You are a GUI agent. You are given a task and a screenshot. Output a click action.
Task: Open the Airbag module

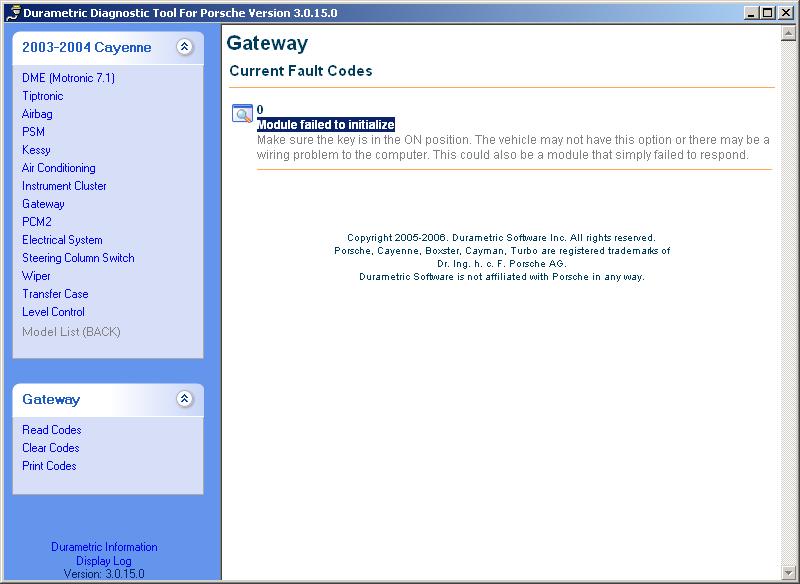37,114
